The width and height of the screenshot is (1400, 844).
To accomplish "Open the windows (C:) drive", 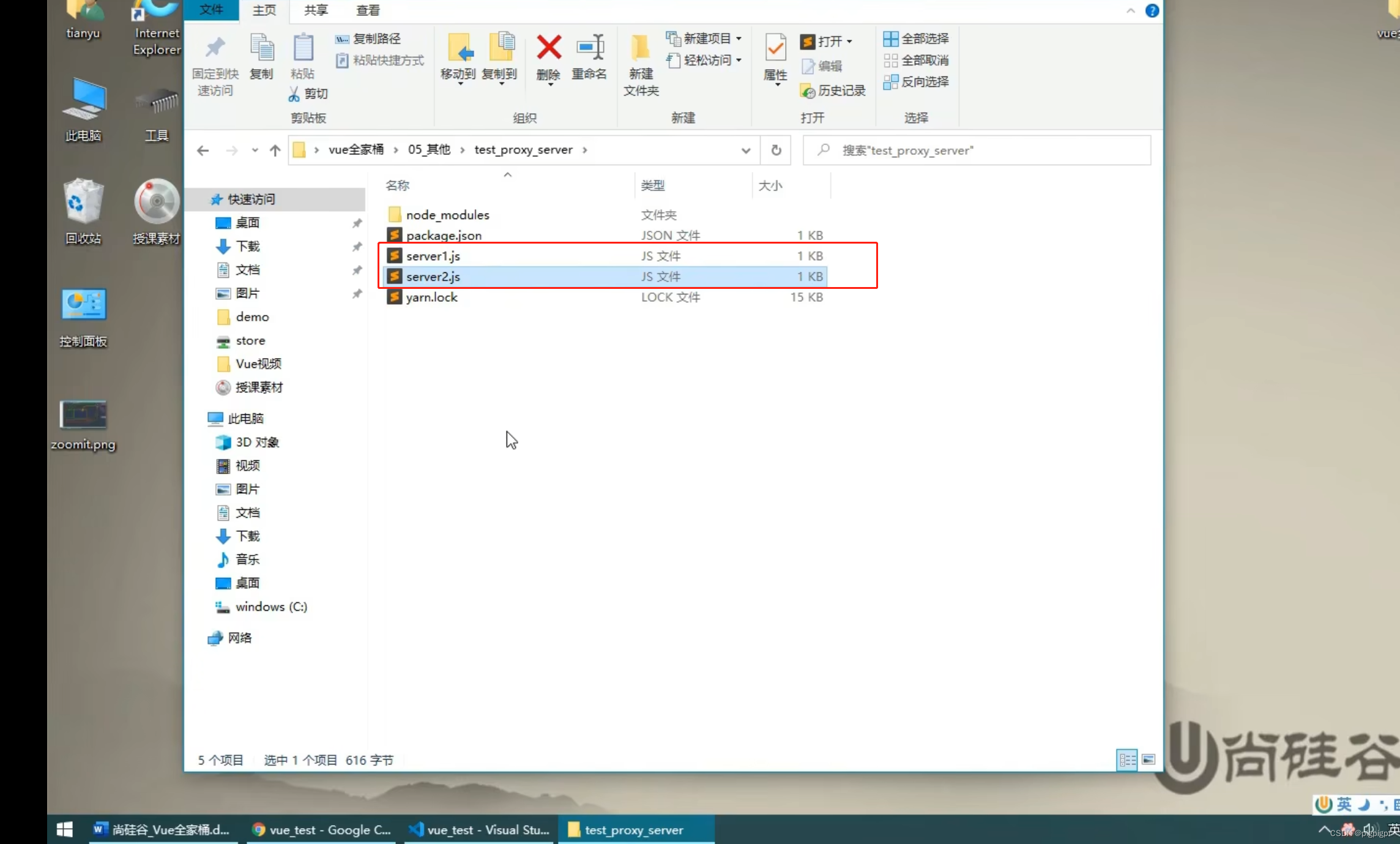I will point(271,607).
